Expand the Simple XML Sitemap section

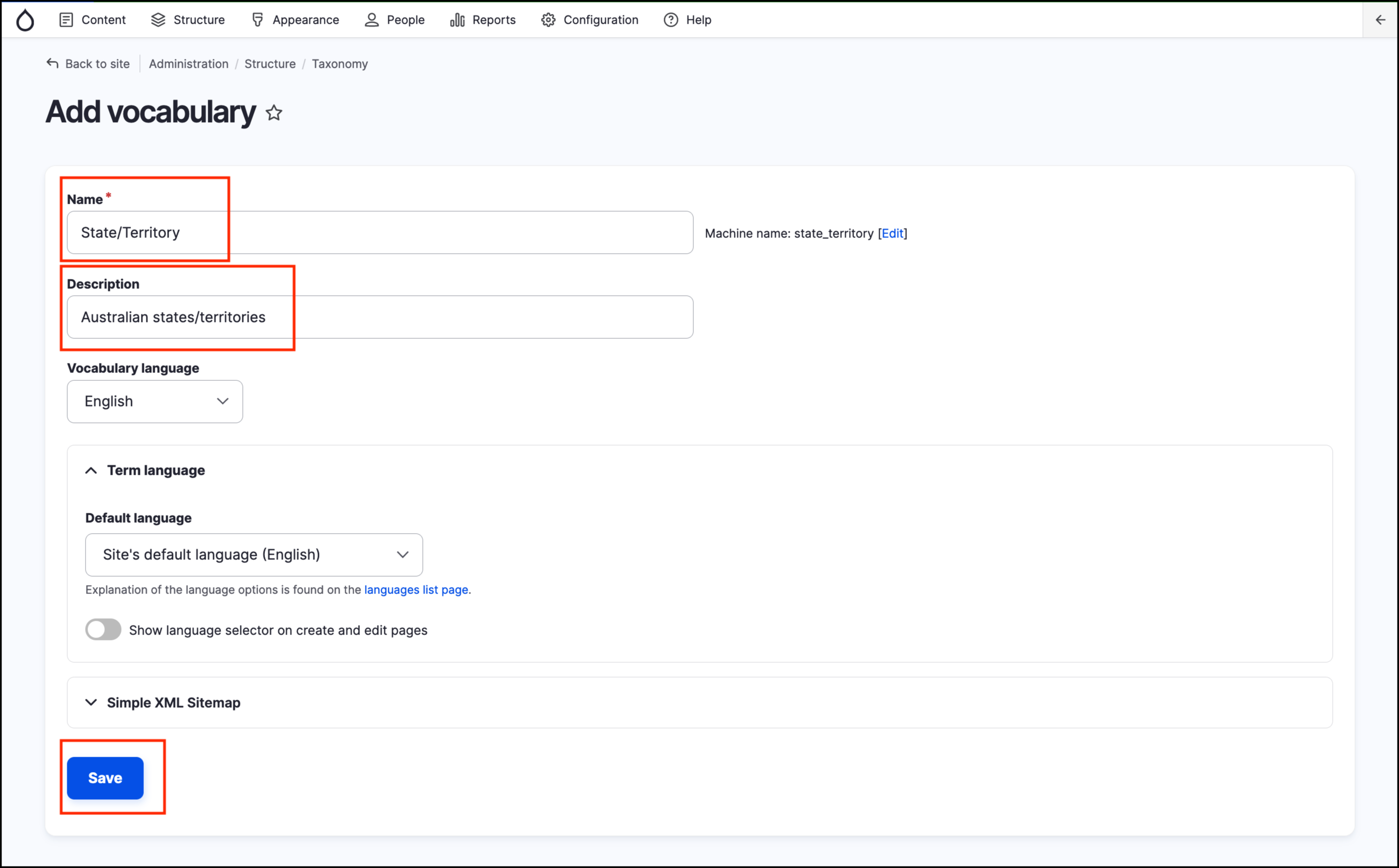point(173,703)
